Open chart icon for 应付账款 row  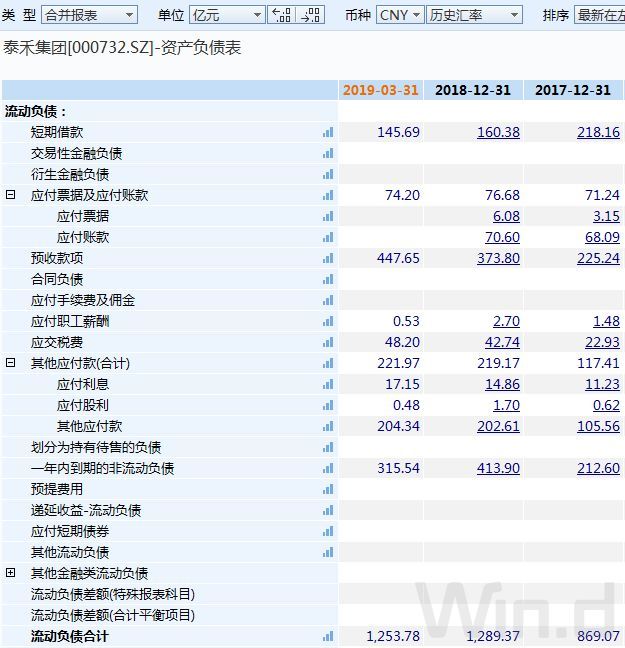pyautogui.click(x=328, y=238)
